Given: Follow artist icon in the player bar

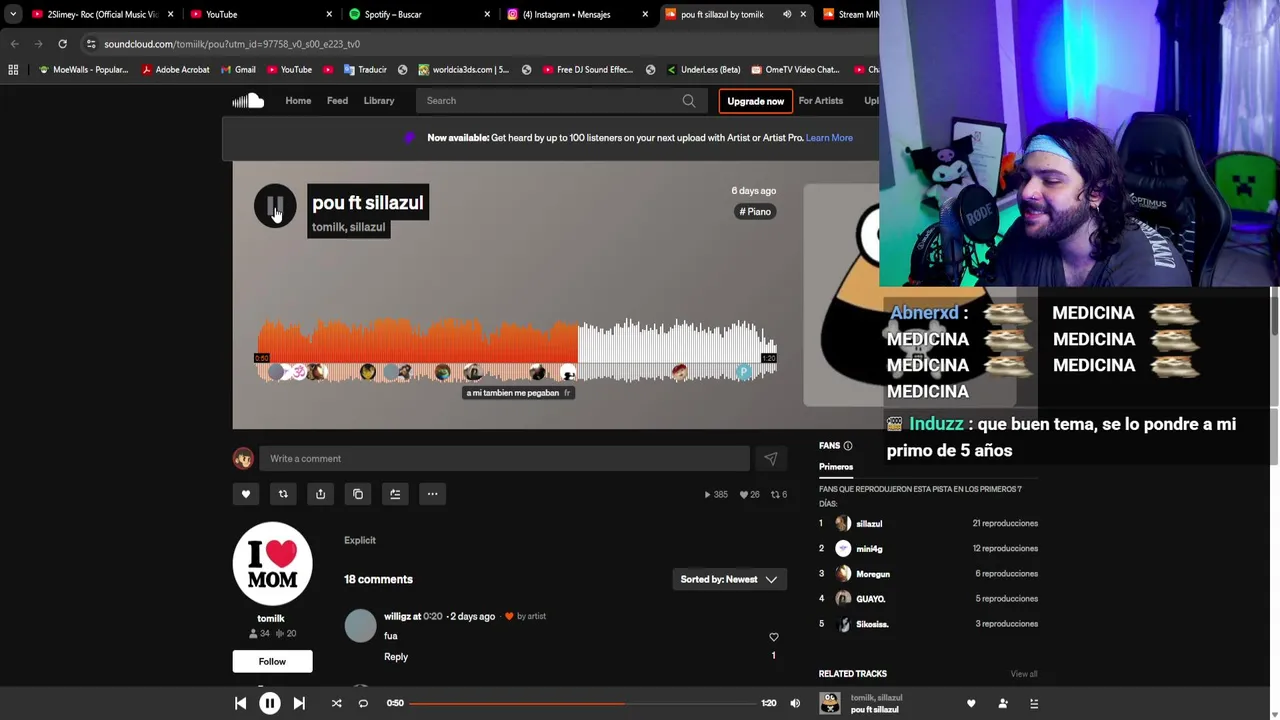Looking at the screenshot, I should click(x=1003, y=703).
